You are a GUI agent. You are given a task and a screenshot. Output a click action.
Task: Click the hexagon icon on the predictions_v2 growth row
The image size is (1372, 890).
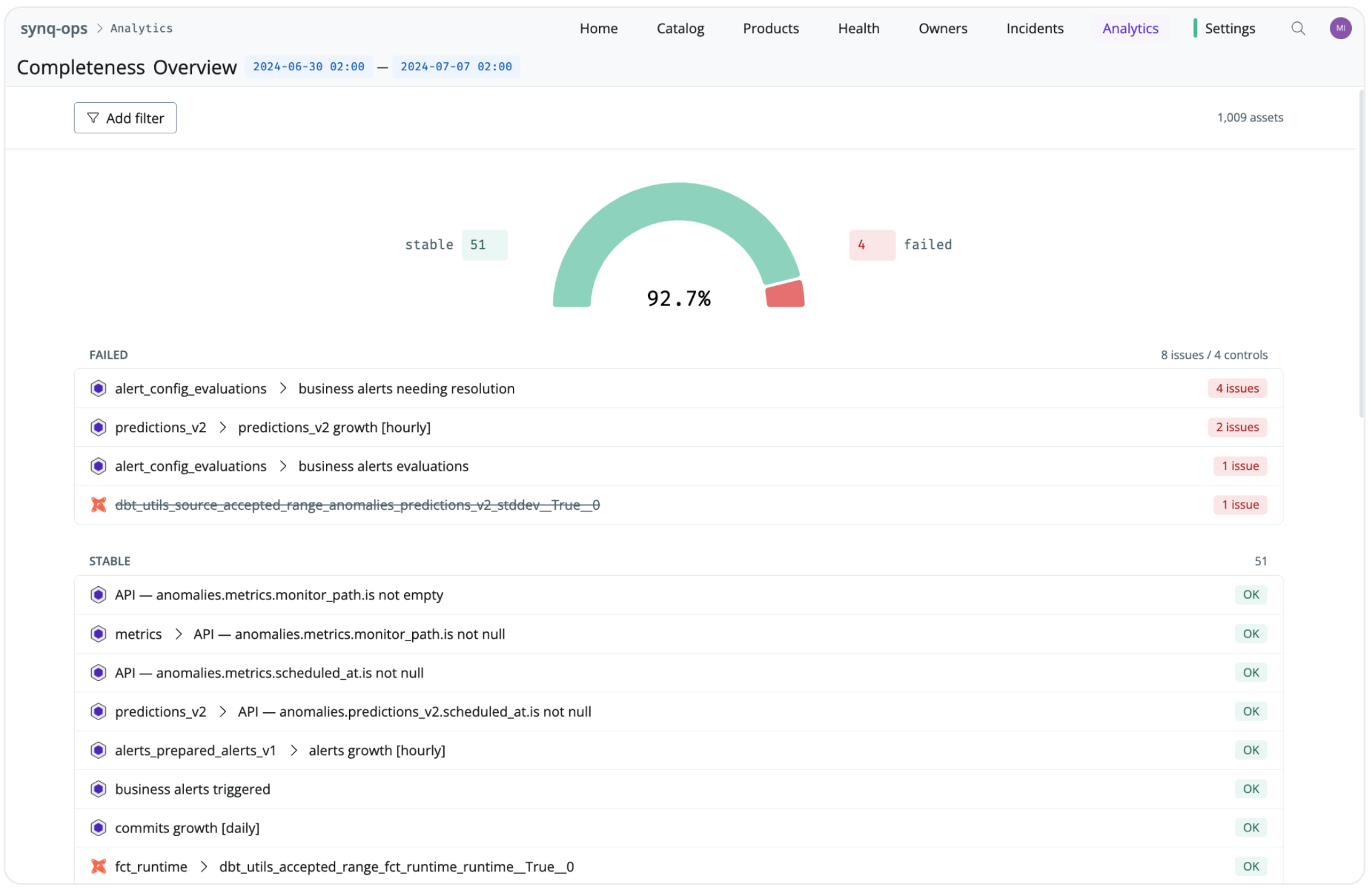98,427
